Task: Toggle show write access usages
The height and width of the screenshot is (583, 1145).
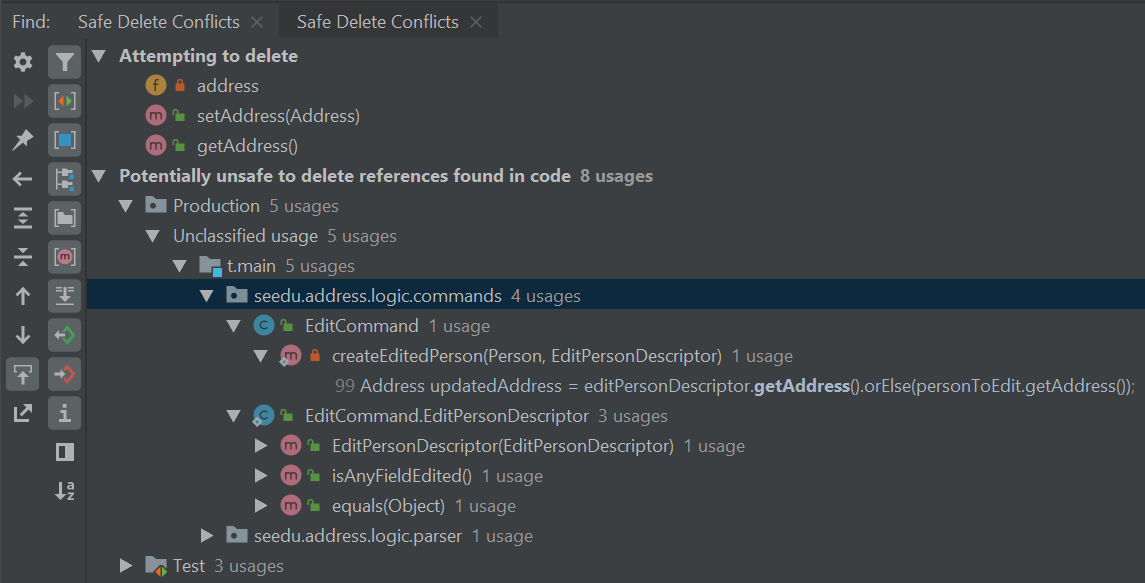Action: click(65, 374)
